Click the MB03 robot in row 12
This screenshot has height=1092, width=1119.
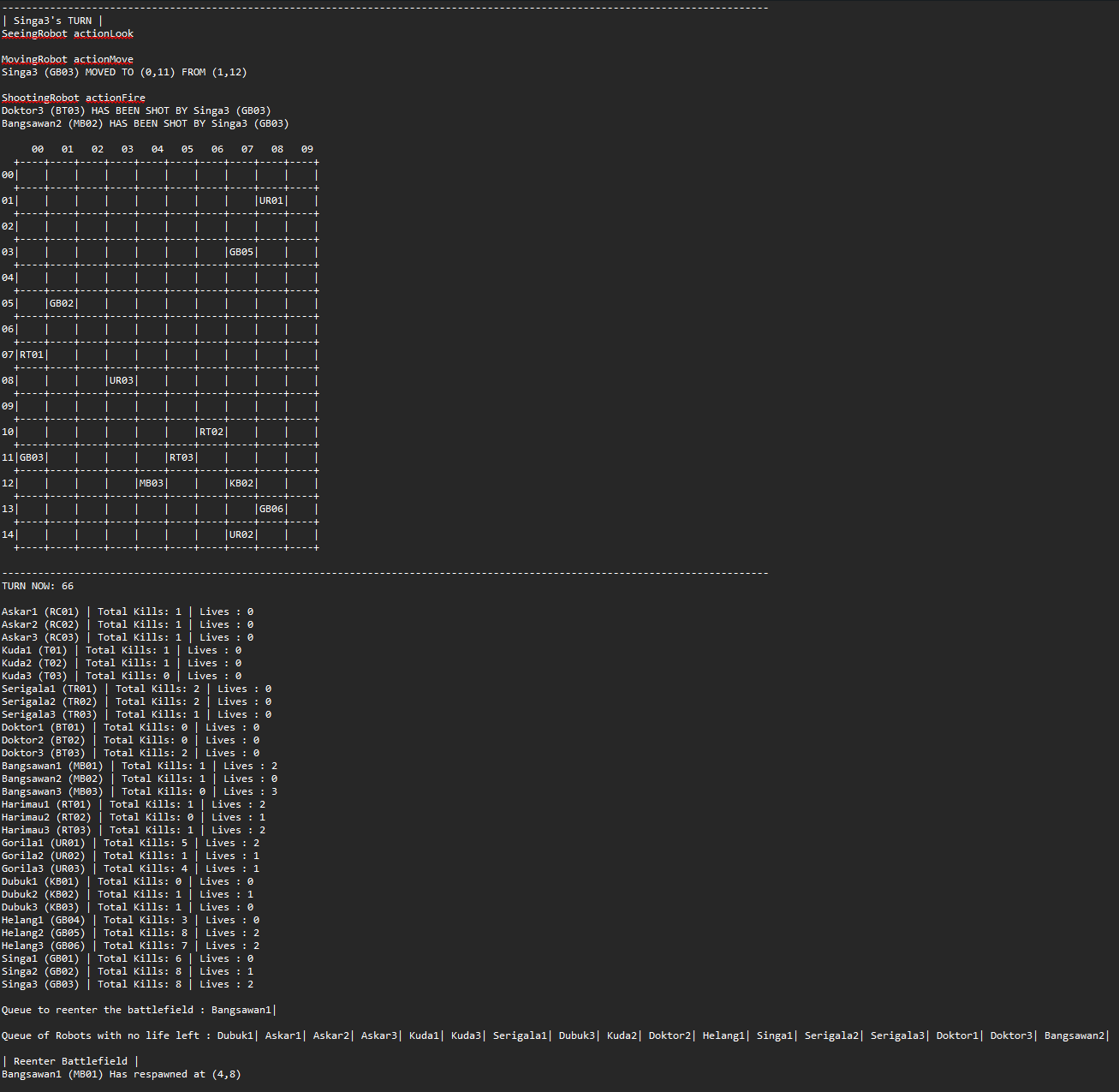[x=152, y=483]
